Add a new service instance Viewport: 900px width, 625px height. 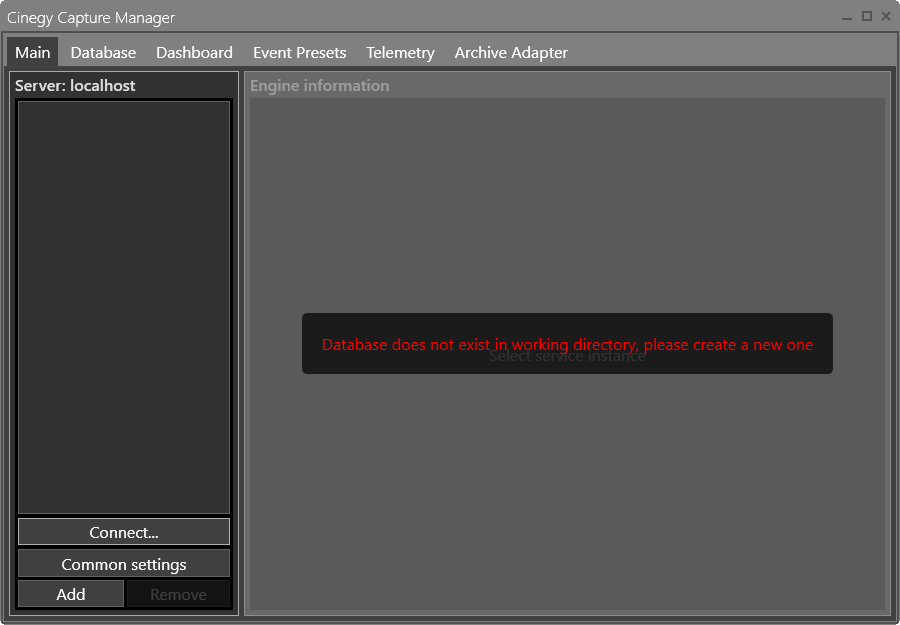point(70,593)
